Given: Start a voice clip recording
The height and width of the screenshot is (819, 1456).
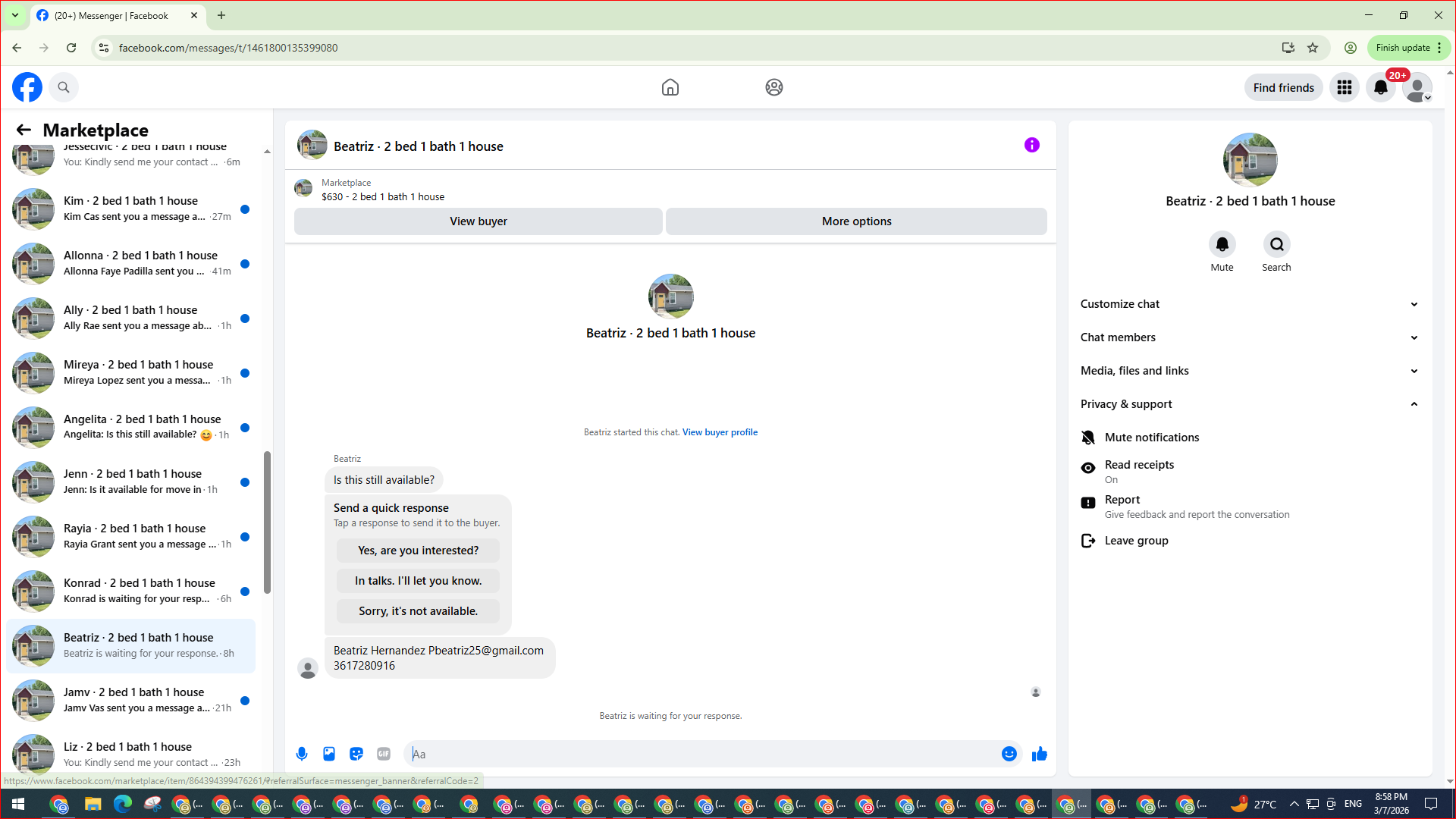Looking at the screenshot, I should [302, 754].
